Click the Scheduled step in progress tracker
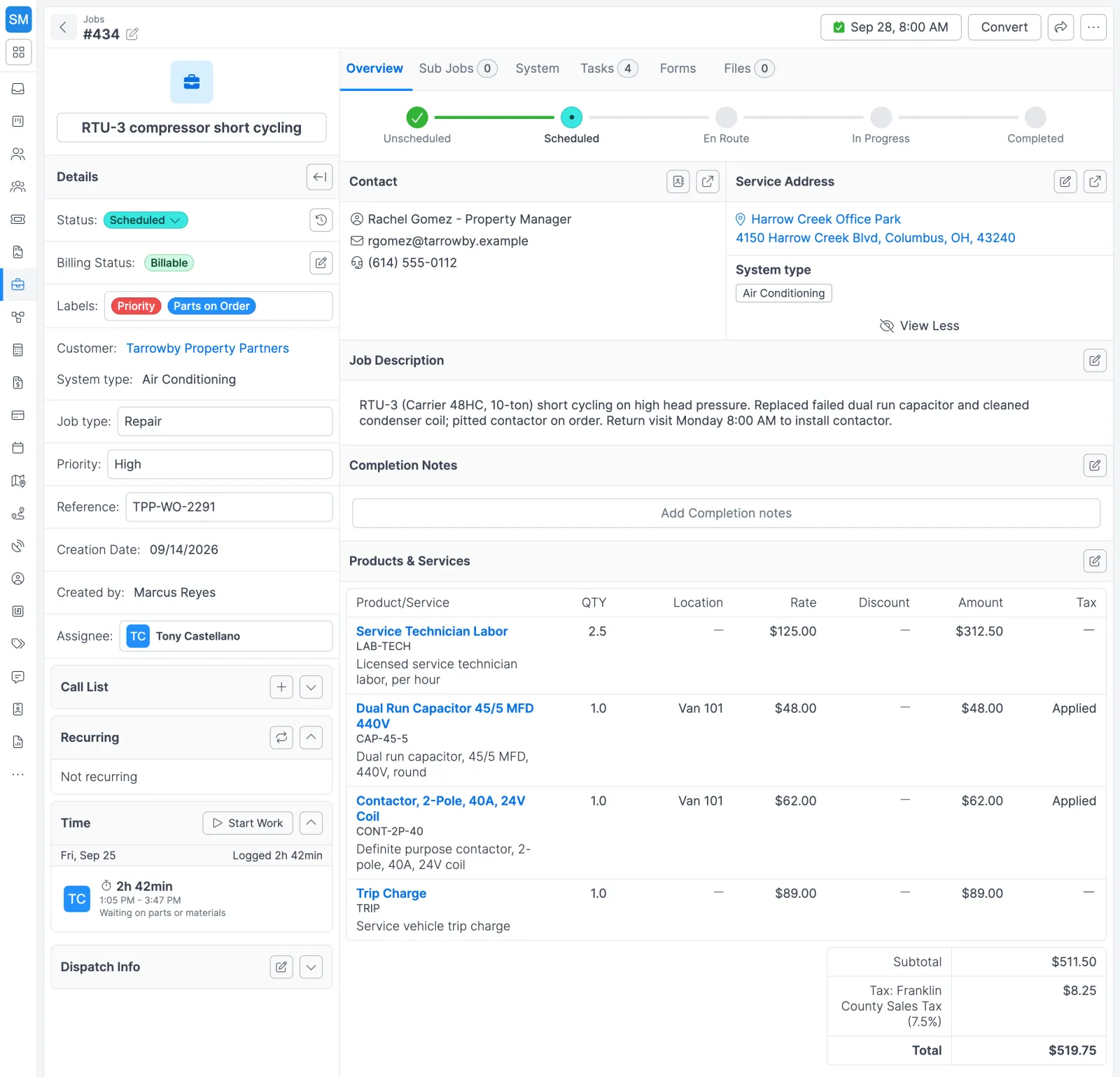Viewport: 1120px width, 1077px height. pos(571,118)
